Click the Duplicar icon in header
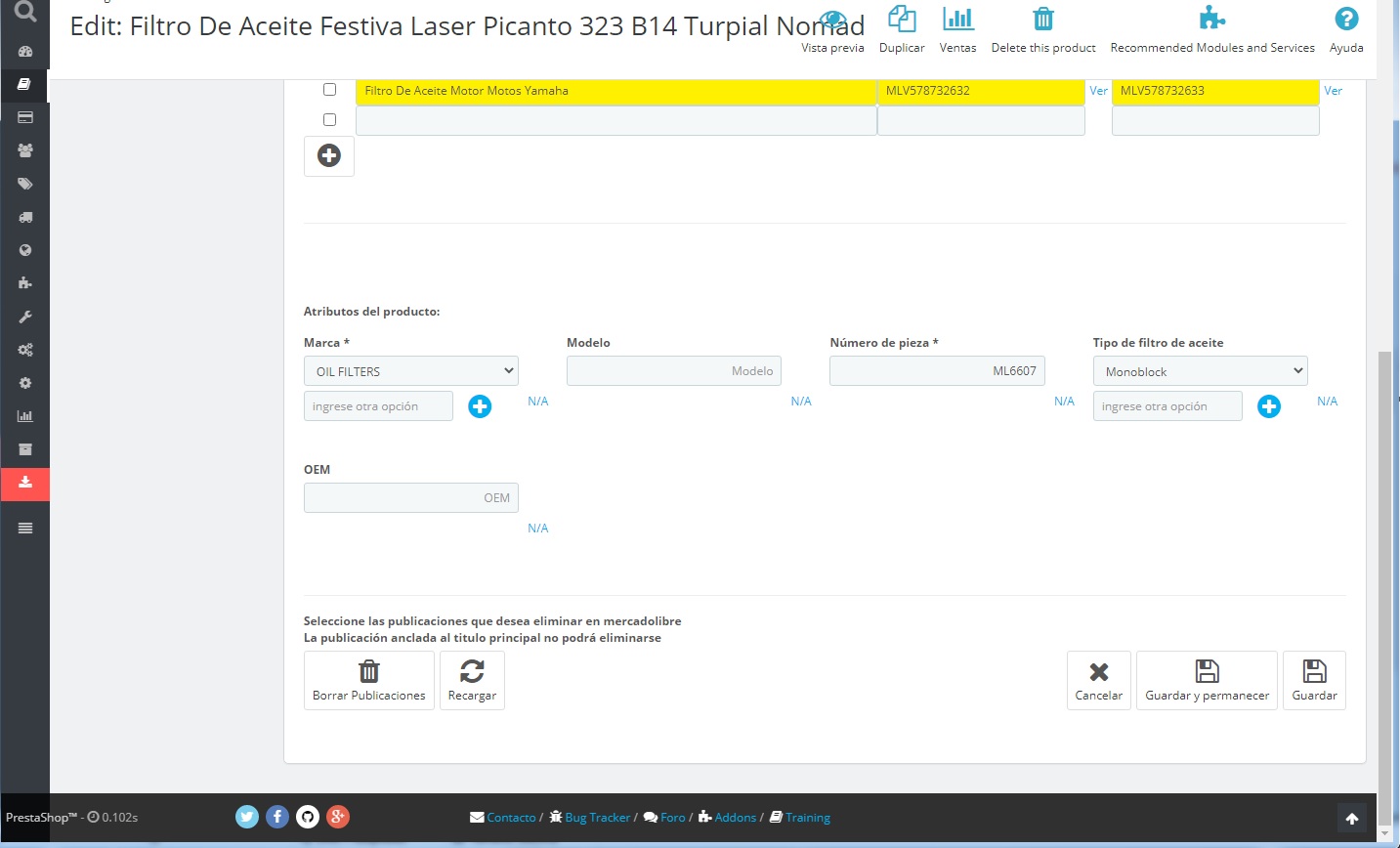 pyautogui.click(x=901, y=20)
